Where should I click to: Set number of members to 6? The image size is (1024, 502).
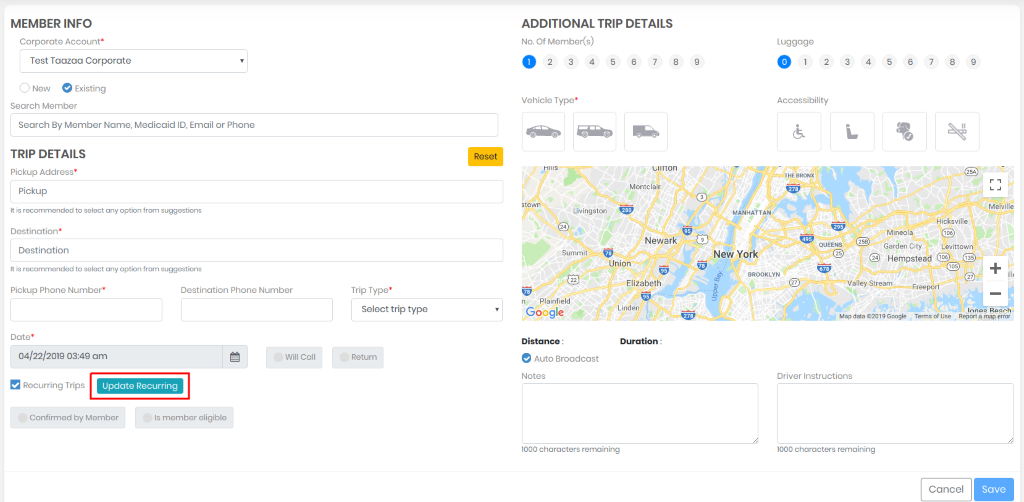(x=633, y=62)
